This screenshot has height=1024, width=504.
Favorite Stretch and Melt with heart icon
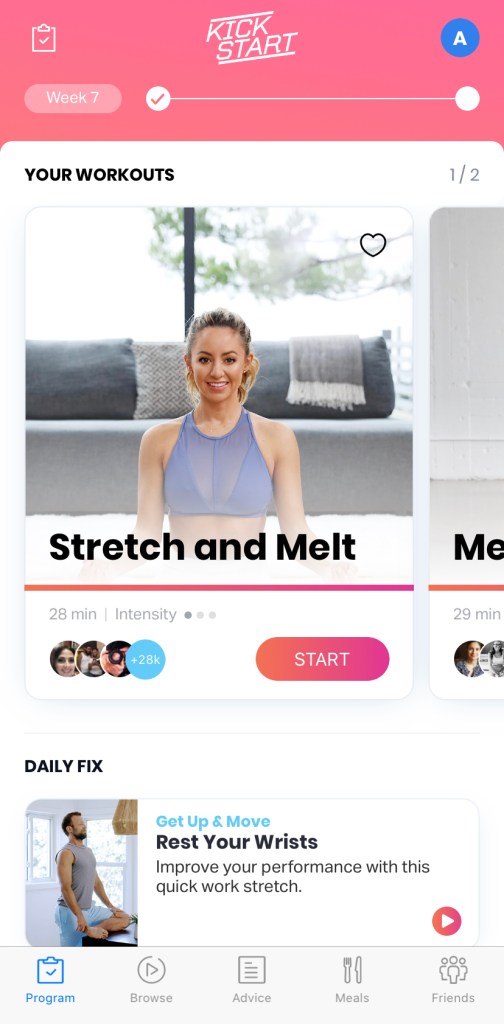coord(373,245)
